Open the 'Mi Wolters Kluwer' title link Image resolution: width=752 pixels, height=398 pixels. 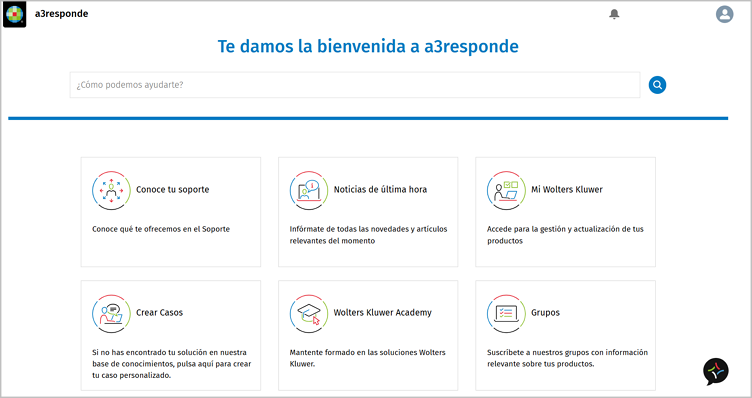(566, 189)
